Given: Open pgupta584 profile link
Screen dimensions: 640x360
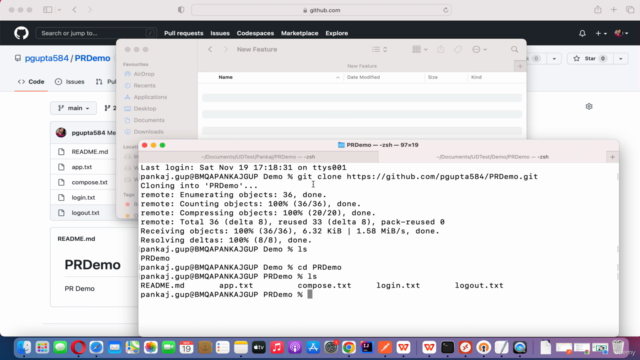Looking at the screenshot, I should click(47, 58).
